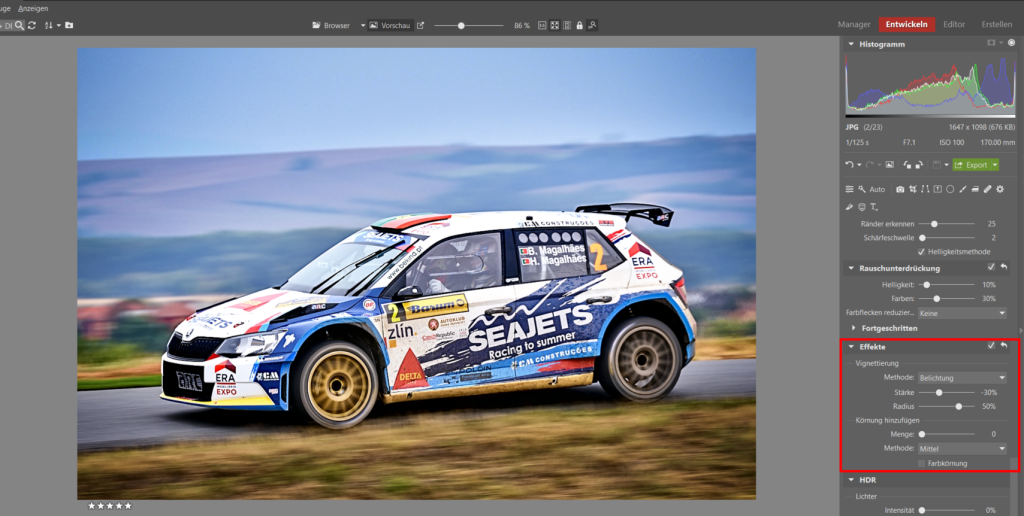The width and height of the screenshot is (1024, 516).
Task: Open the Vignettierung Methode Belichtung dropdown
Action: [x=962, y=378]
